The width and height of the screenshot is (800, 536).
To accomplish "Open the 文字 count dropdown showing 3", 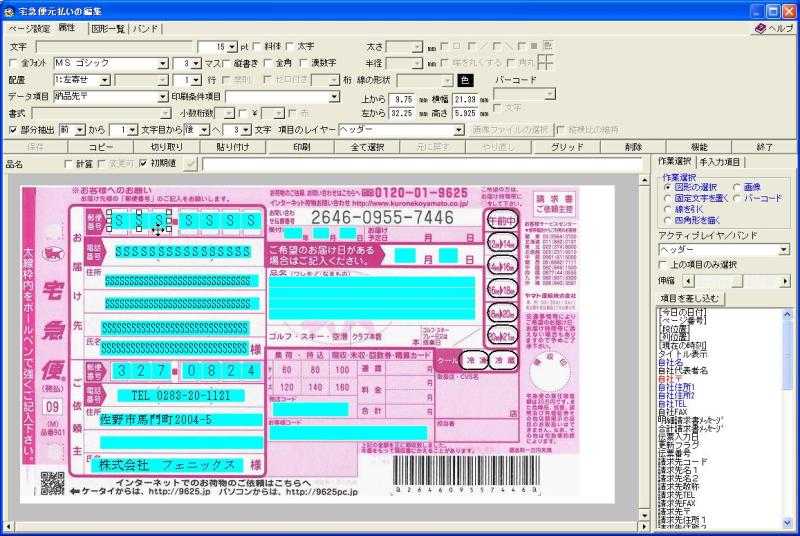I will [246, 130].
